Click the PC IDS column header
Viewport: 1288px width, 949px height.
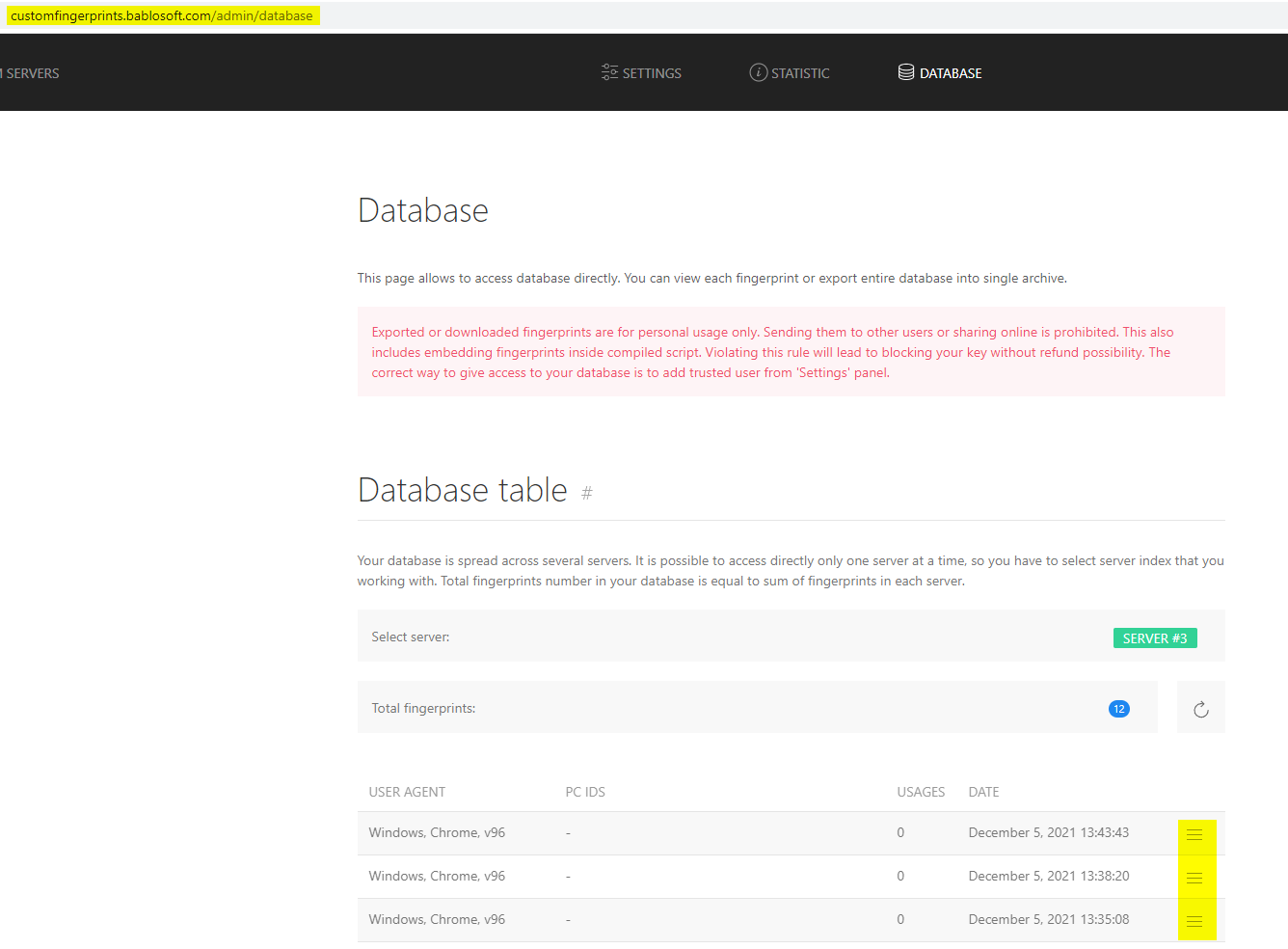coord(585,792)
